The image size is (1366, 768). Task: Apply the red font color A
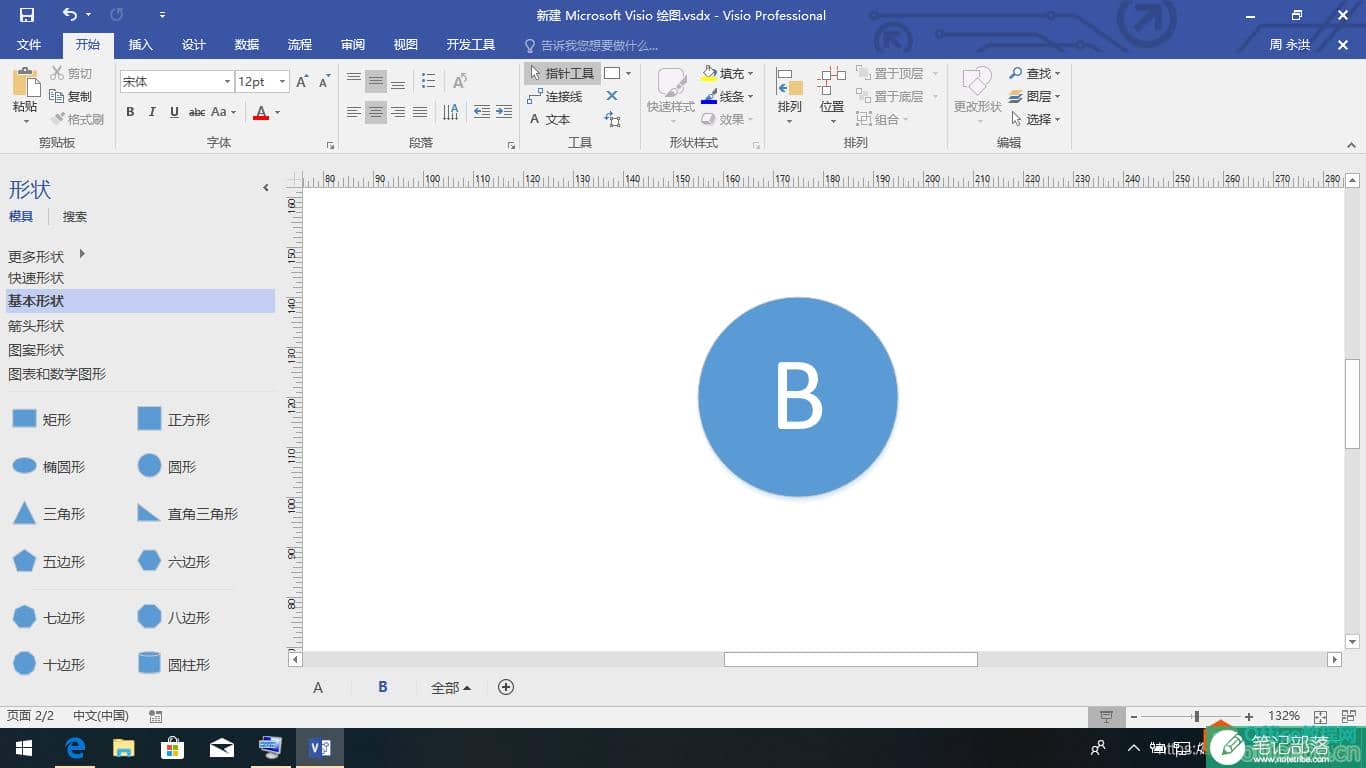pos(261,112)
